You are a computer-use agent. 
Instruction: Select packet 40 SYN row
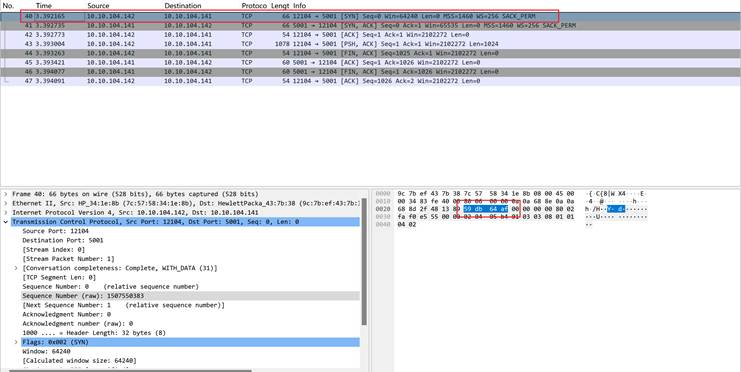(370, 16)
